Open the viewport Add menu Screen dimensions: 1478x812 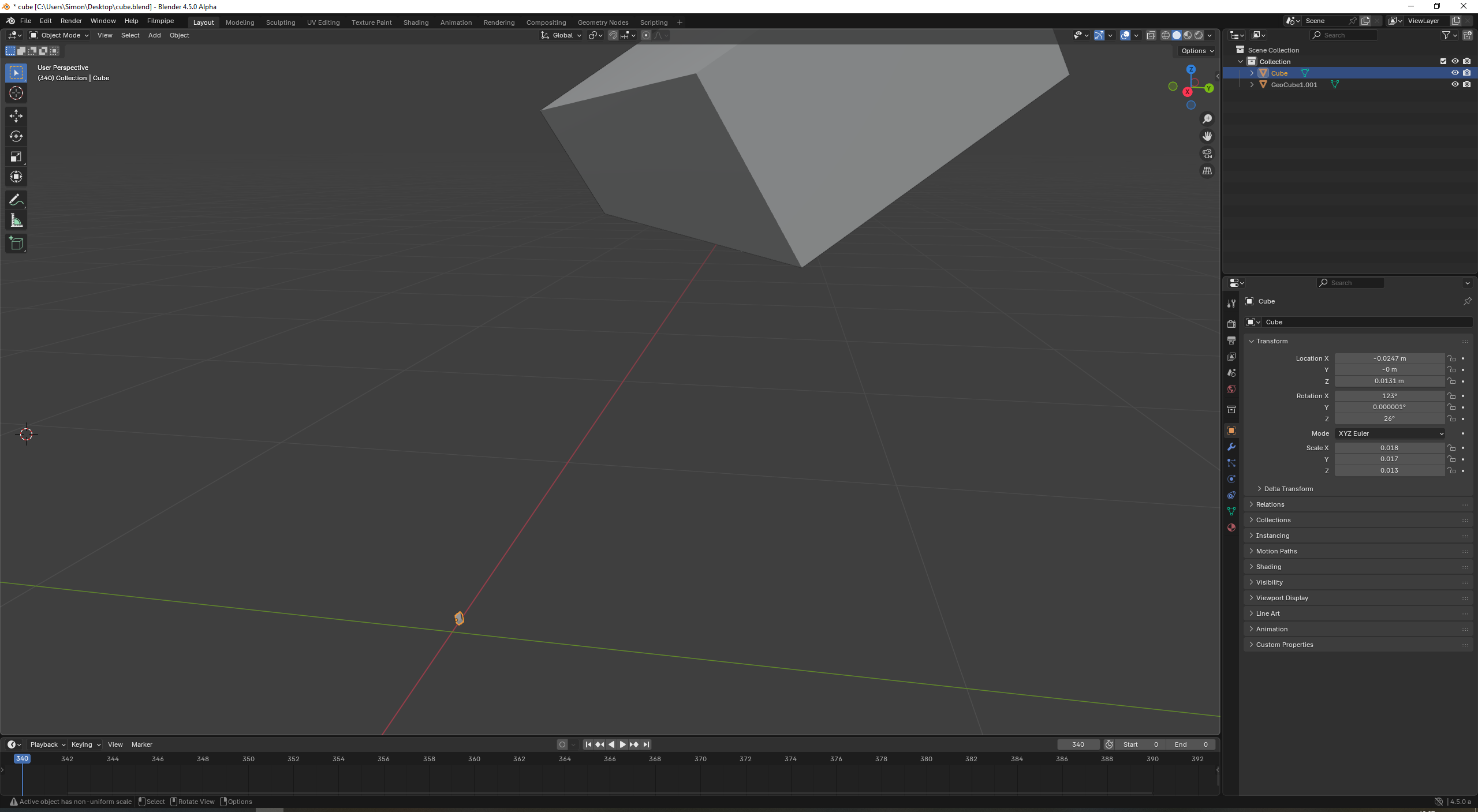154,35
